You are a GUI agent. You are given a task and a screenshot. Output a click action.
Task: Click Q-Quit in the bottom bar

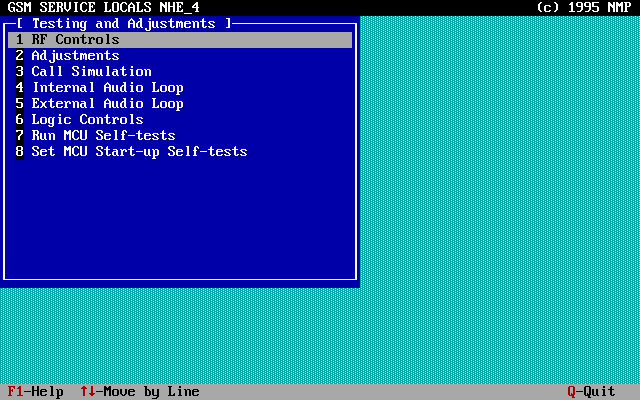coord(591,392)
